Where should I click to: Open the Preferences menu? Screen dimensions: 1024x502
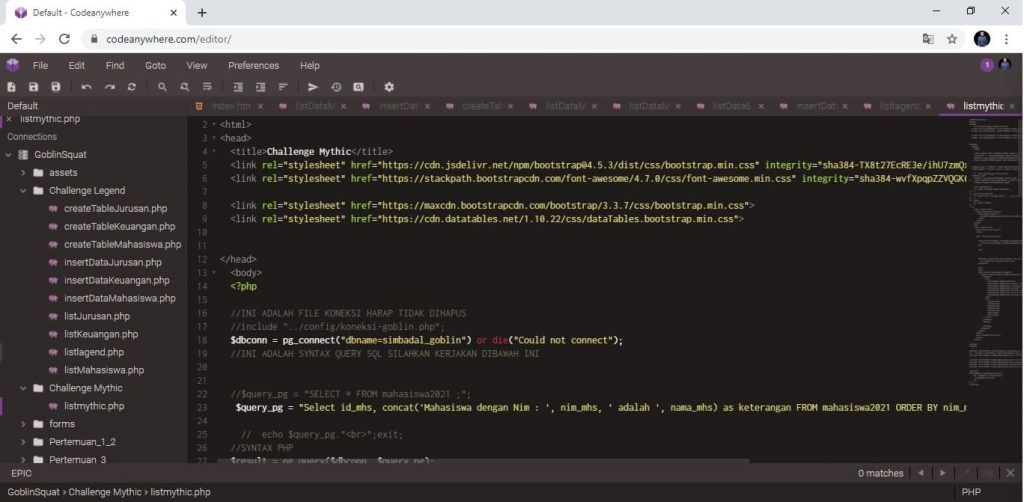(x=253, y=65)
